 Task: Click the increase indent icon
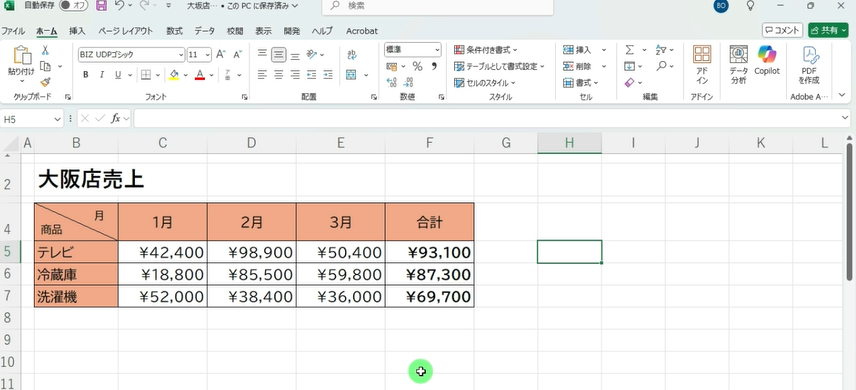328,75
